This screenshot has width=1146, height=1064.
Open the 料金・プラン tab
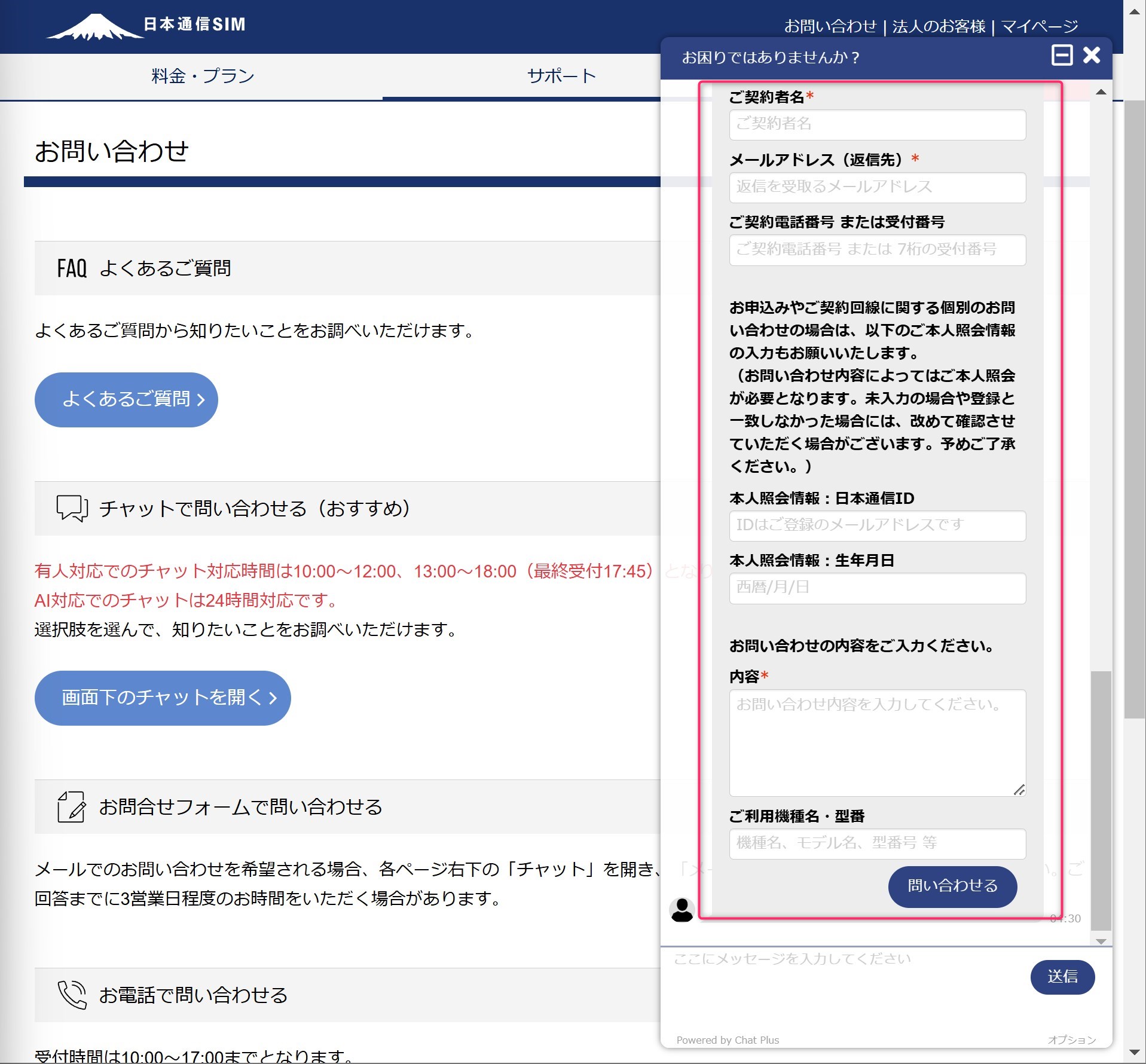click(x=203, y=76)
